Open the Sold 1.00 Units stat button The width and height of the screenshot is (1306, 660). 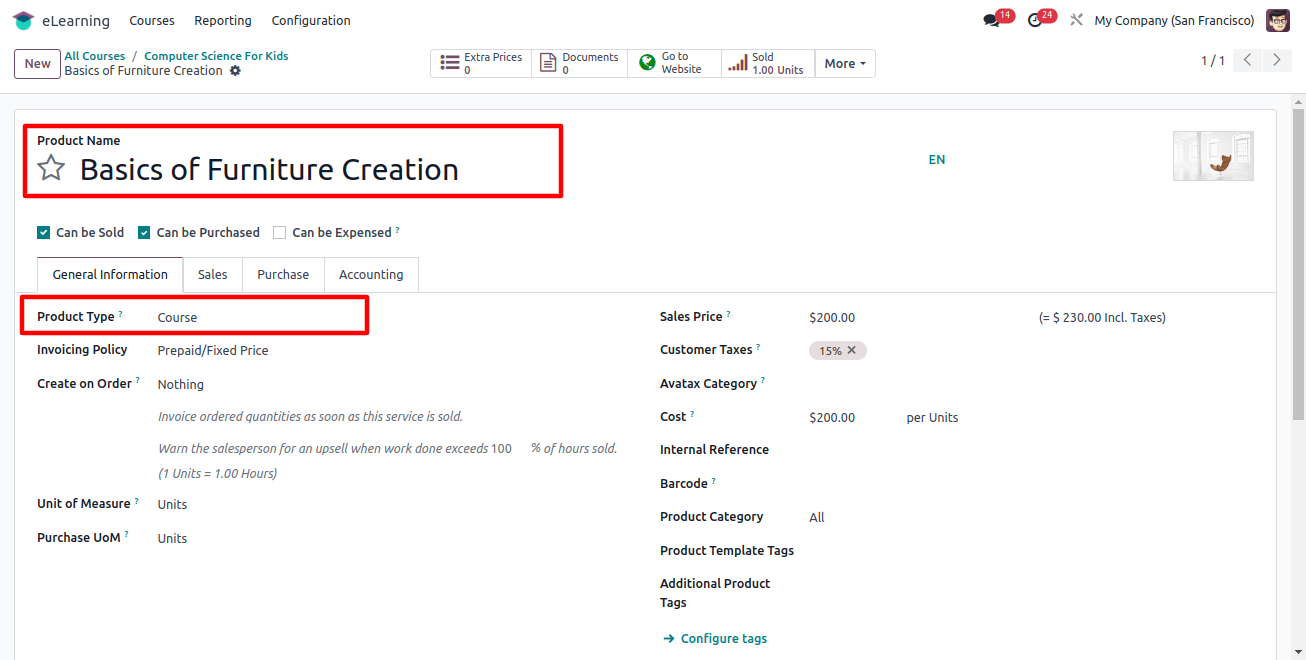tap(767, 63)
